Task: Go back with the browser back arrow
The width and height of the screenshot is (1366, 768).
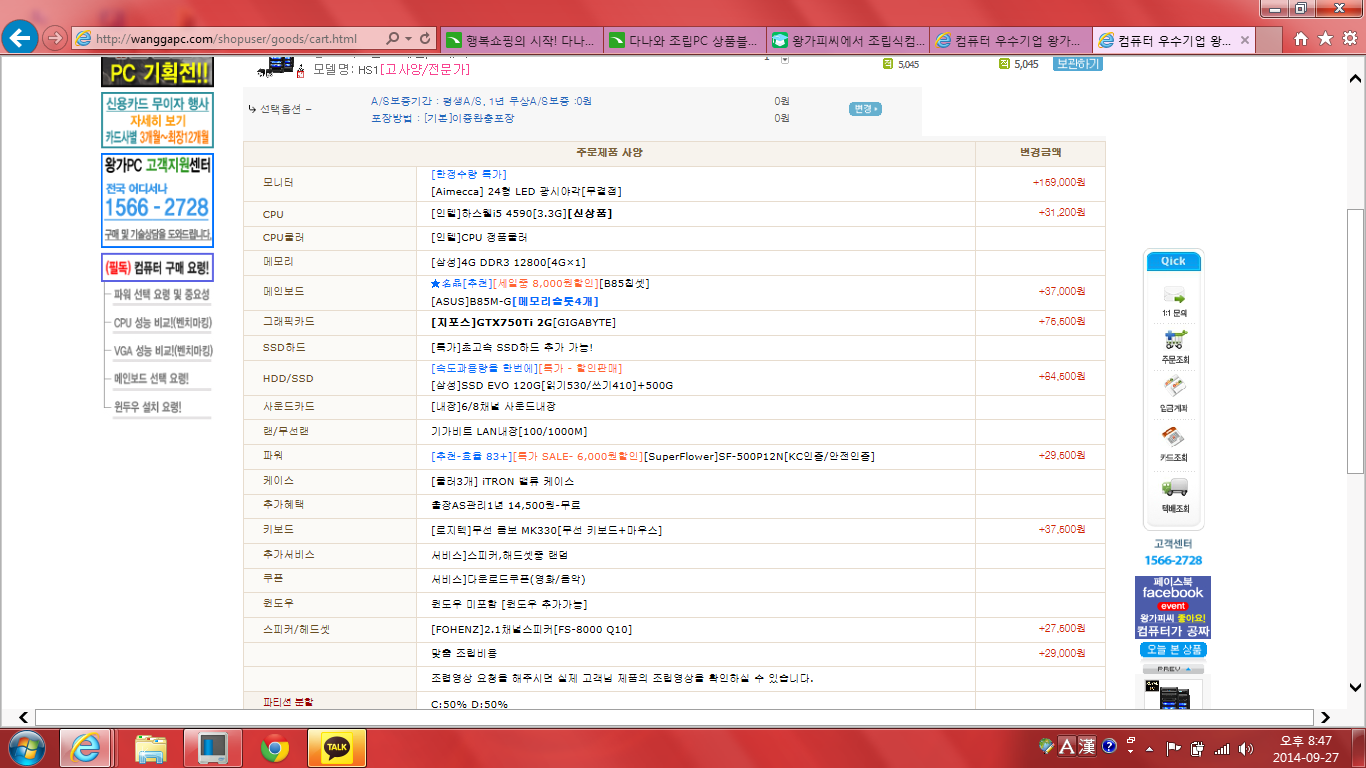Action: (21, 38)
